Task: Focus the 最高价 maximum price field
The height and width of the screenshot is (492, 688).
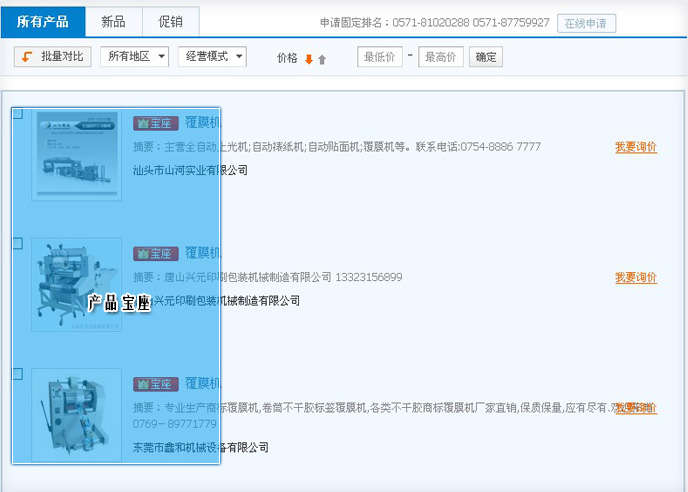Action: [440, 57]
